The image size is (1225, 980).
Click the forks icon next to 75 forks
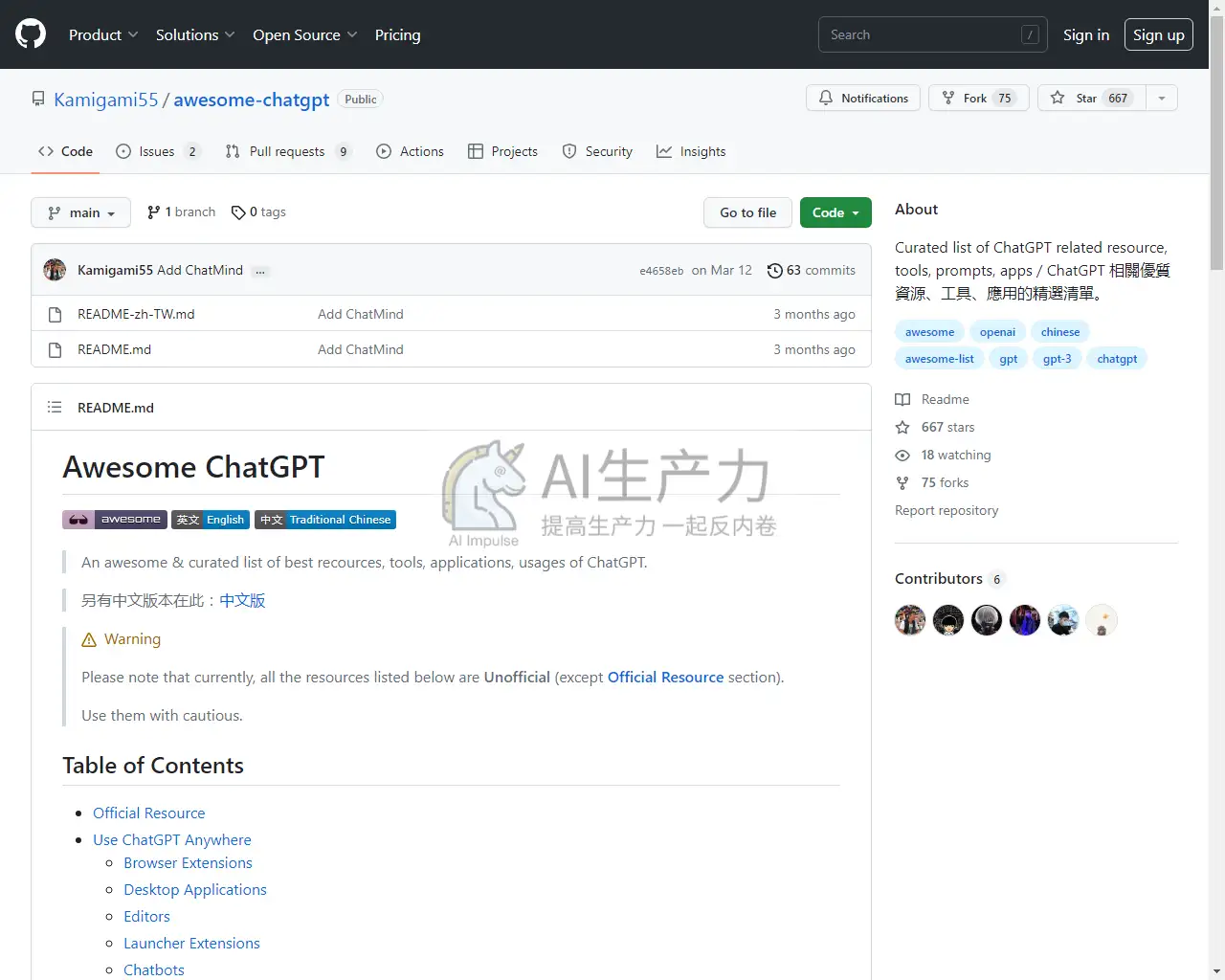click(x=902, y=482)
